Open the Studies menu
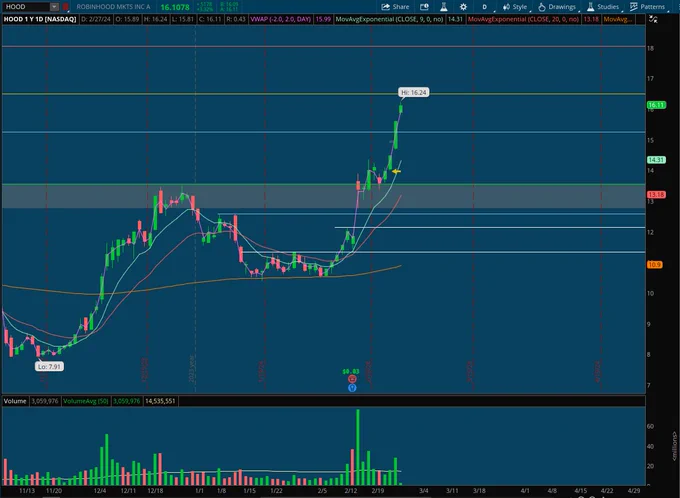 click(603, 7)
